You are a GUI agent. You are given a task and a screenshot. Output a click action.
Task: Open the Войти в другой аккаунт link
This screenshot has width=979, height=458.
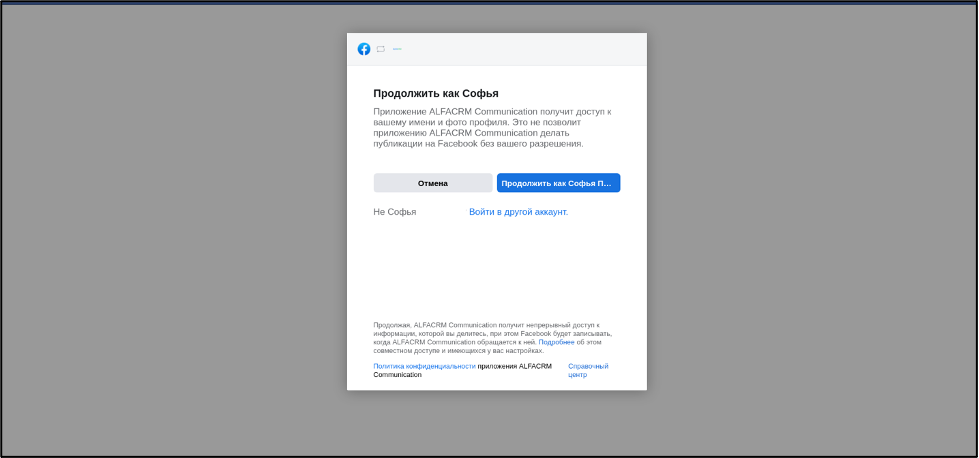[518, 212]
